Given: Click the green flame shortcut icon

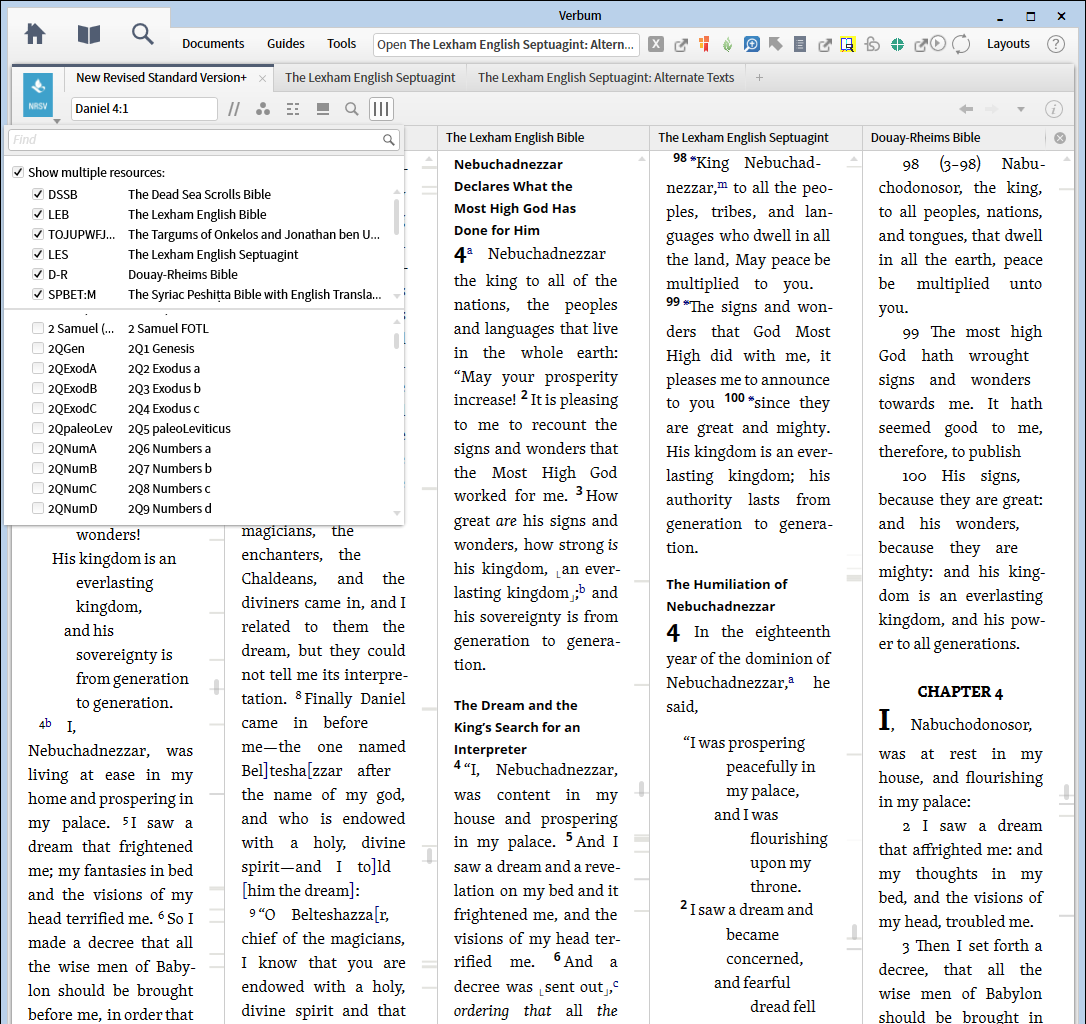Looking at the screenshot, I should [x=727, y=44].
